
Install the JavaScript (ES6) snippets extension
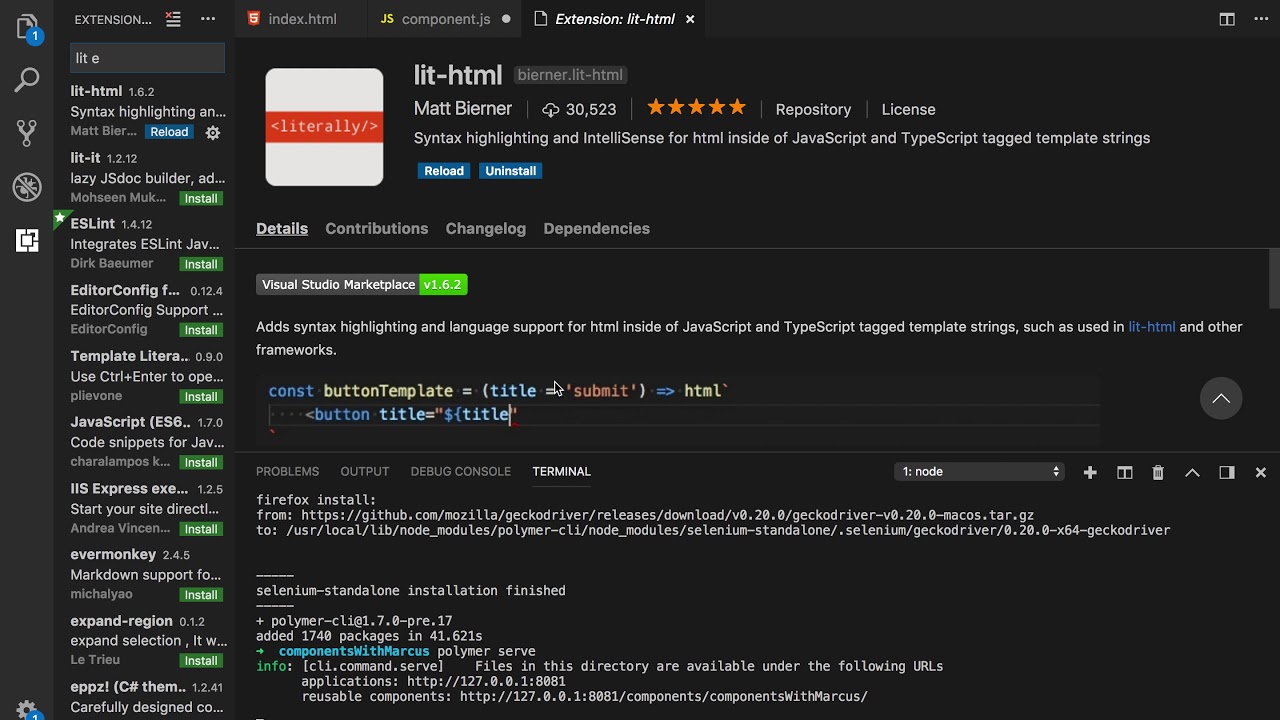click(201, 463)
